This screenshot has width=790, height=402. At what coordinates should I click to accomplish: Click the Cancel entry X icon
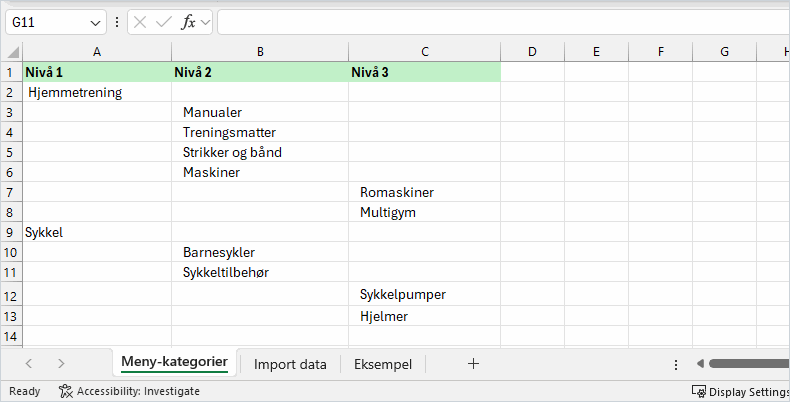click(x=141, y=22)
